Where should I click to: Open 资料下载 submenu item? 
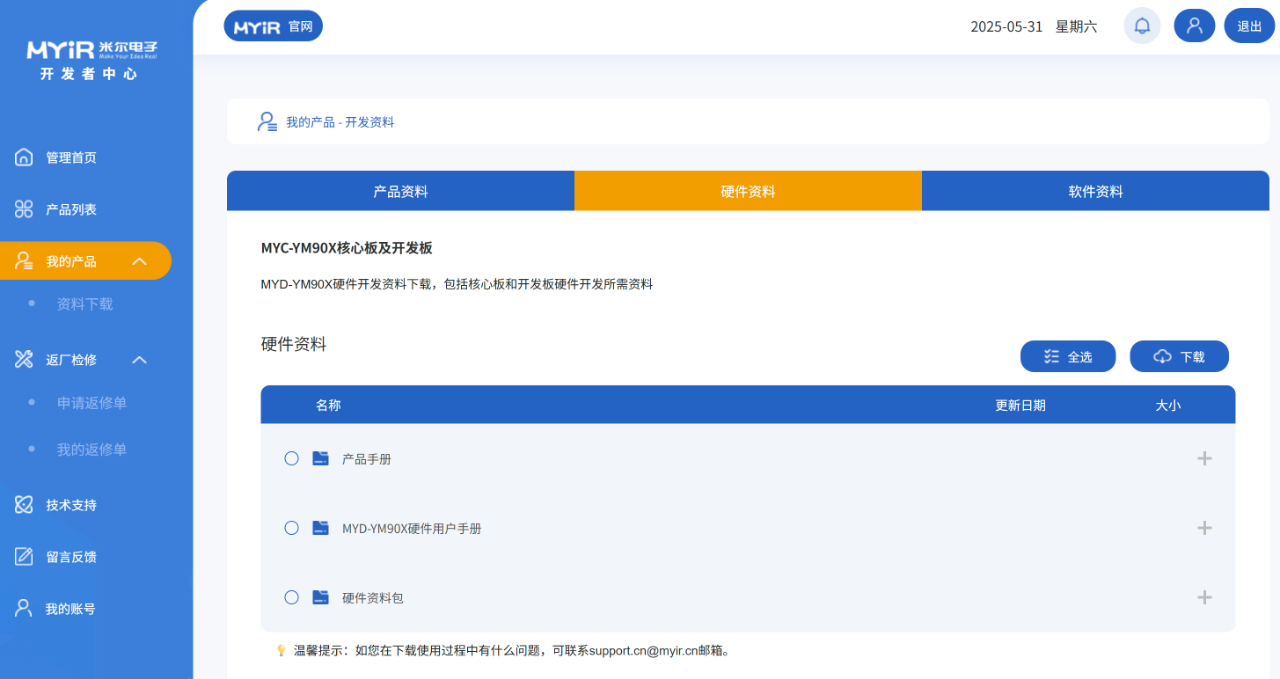pyautogui.click(x=85, y=304)
